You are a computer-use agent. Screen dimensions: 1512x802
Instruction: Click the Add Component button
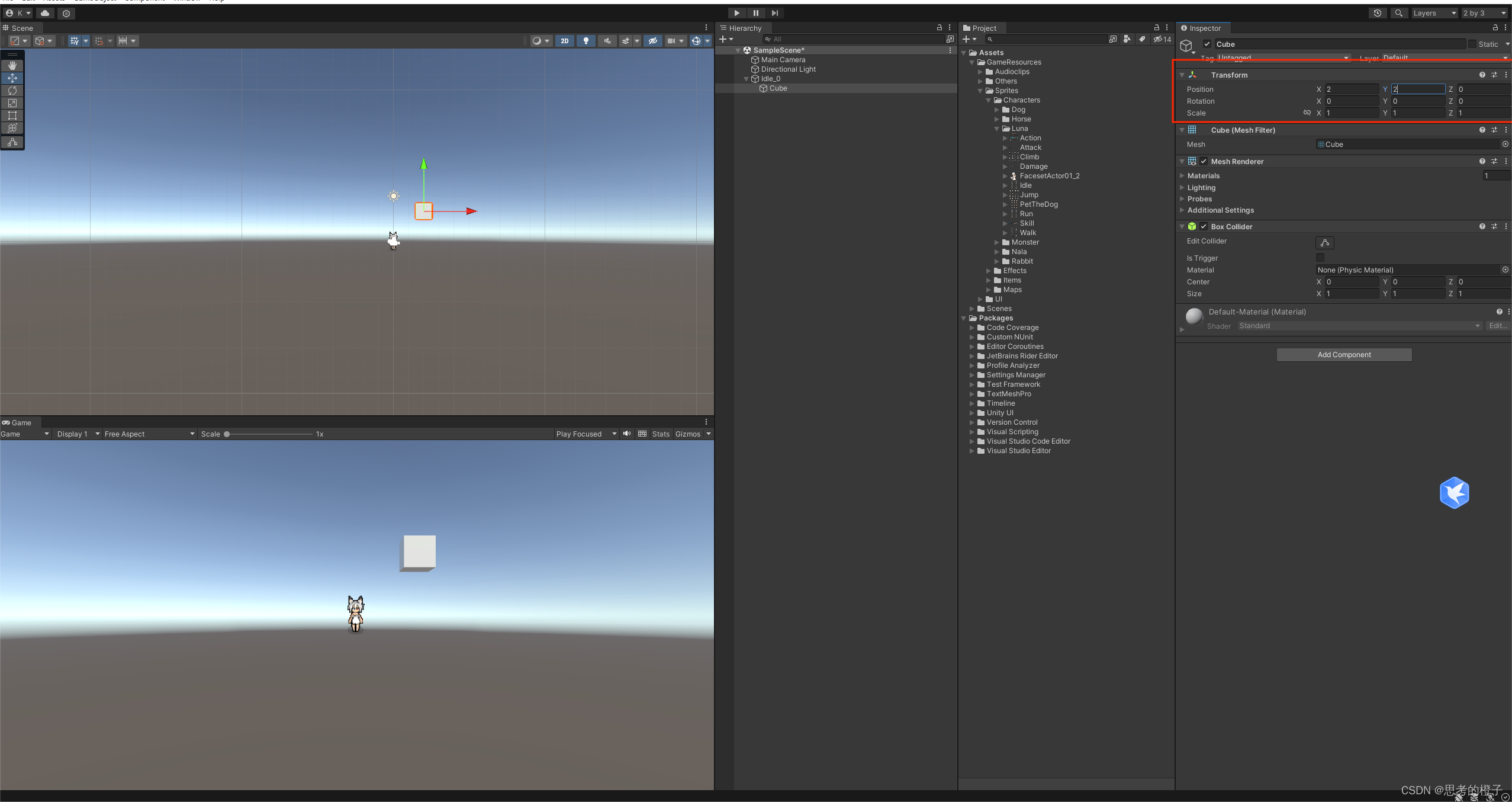1343,355
